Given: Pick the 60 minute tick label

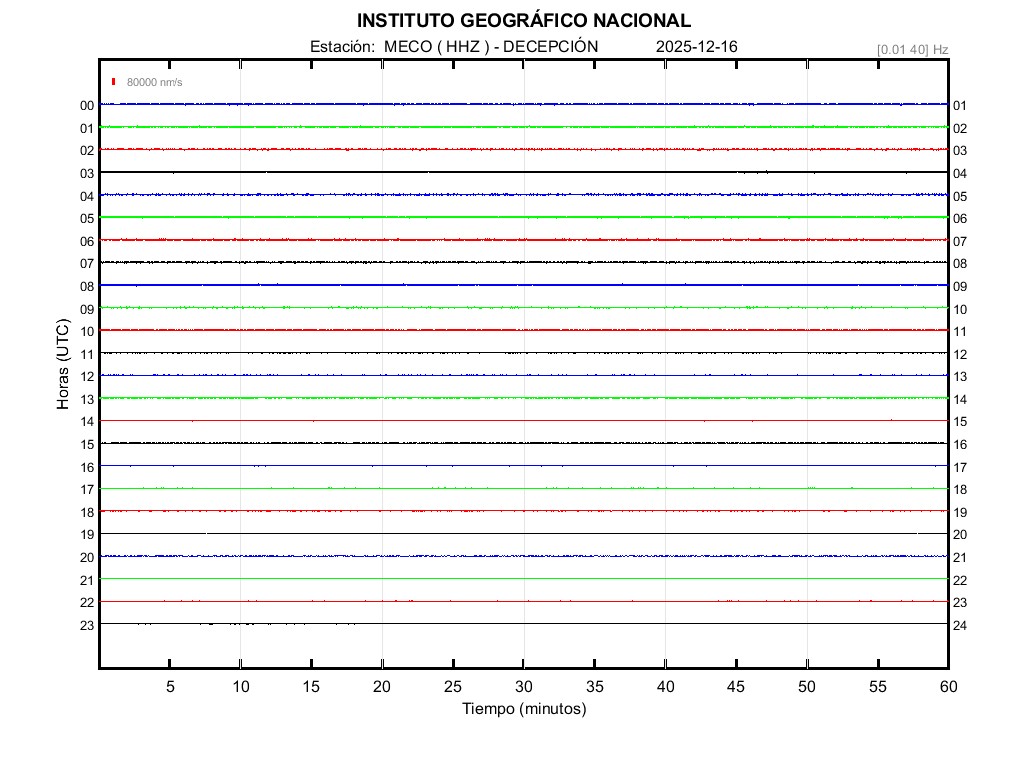Looking at the screenshot, I should click(948, 687).
